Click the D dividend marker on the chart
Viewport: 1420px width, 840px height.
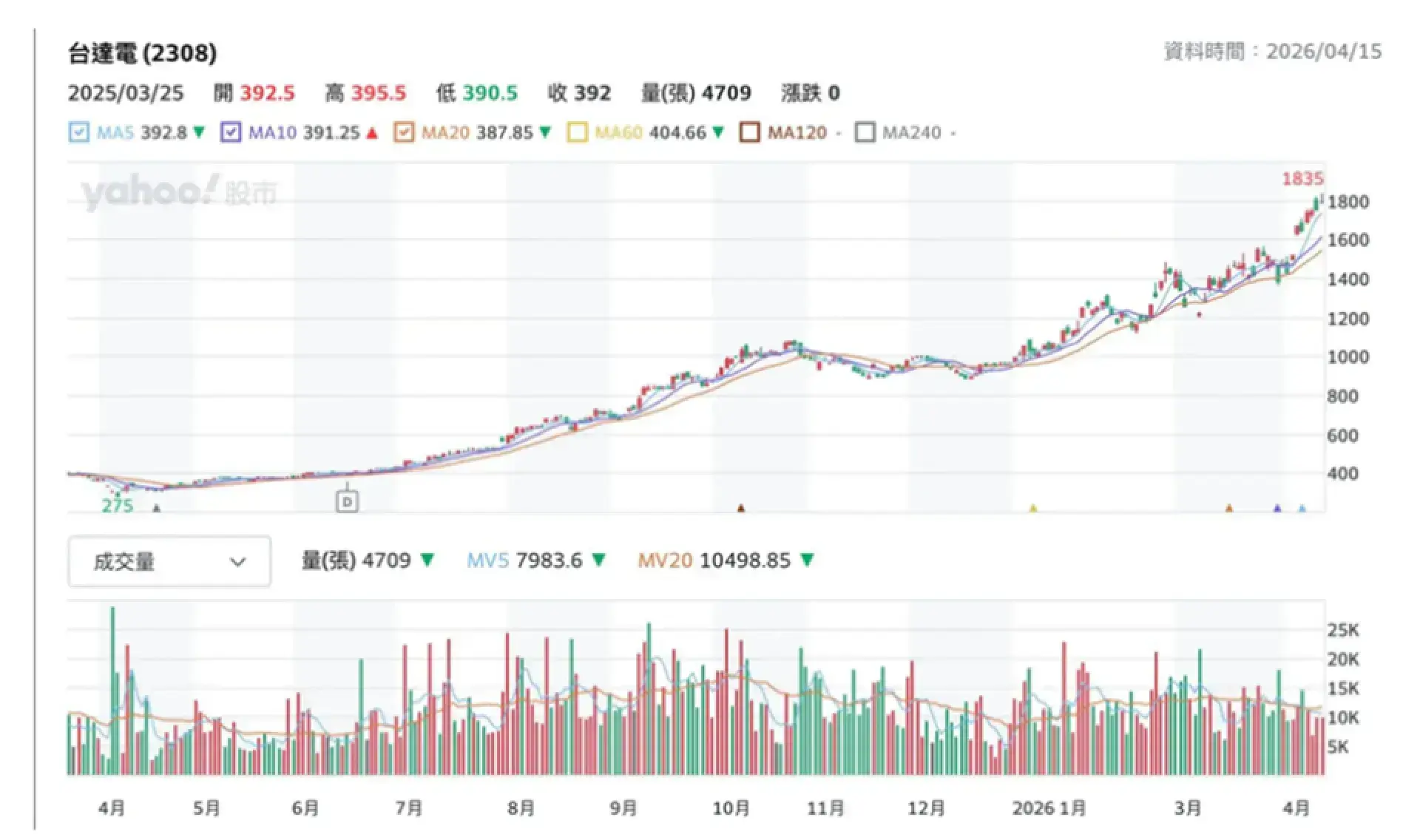tap(348, 501)
